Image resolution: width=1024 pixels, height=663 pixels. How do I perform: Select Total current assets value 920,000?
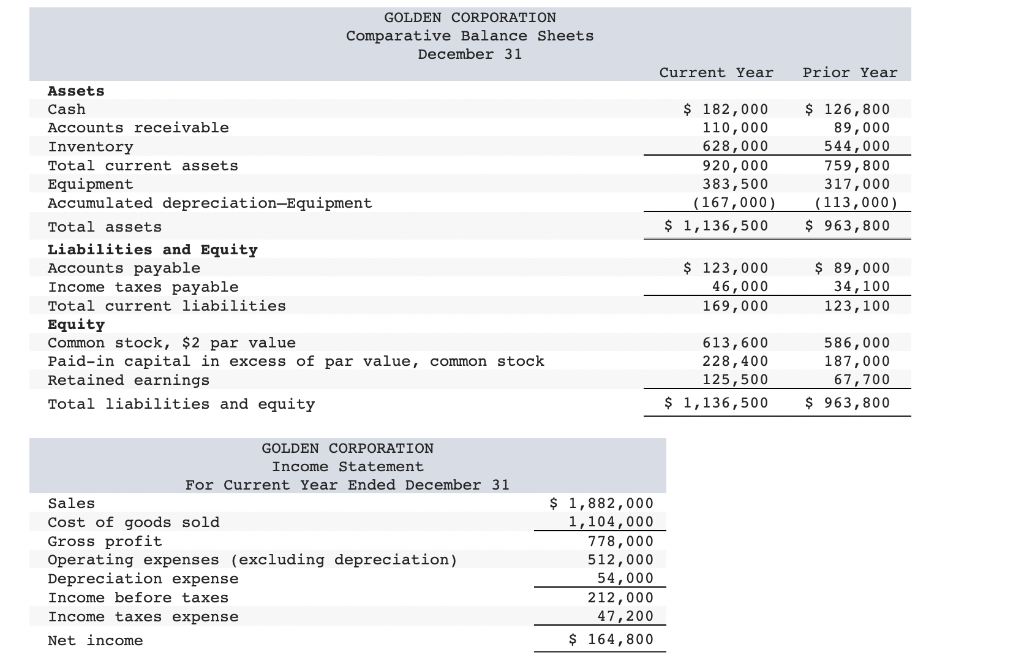coord(735,165)
